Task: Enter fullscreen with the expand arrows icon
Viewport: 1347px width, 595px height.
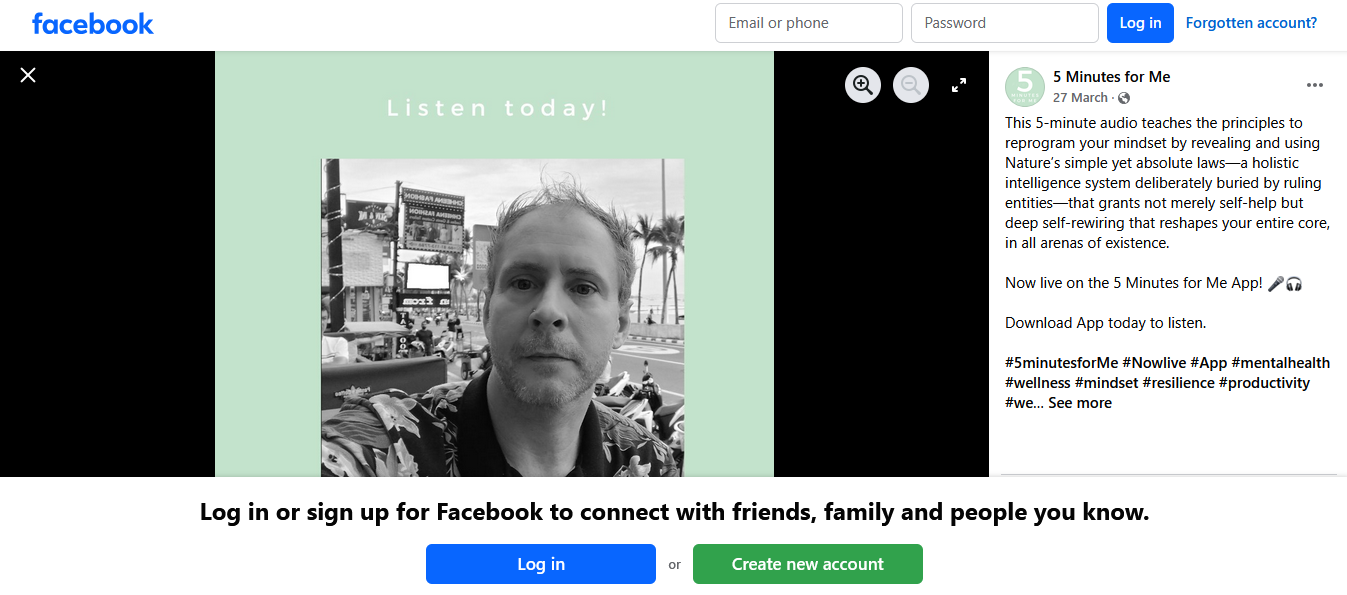Action: click(959, 85)
